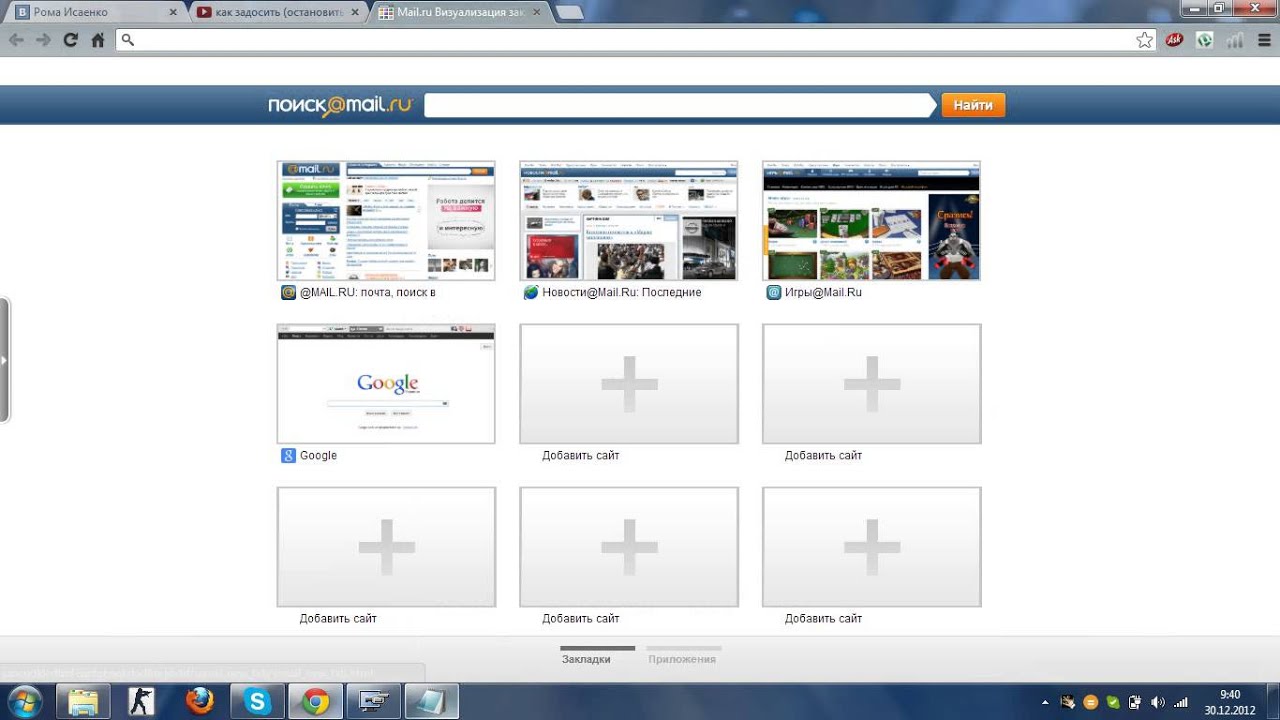The width and height of the screenshot is (1280, 720).
Task: Click globe favicon beside Новости@Mail.Ru
Action: (x=531, y=293)
